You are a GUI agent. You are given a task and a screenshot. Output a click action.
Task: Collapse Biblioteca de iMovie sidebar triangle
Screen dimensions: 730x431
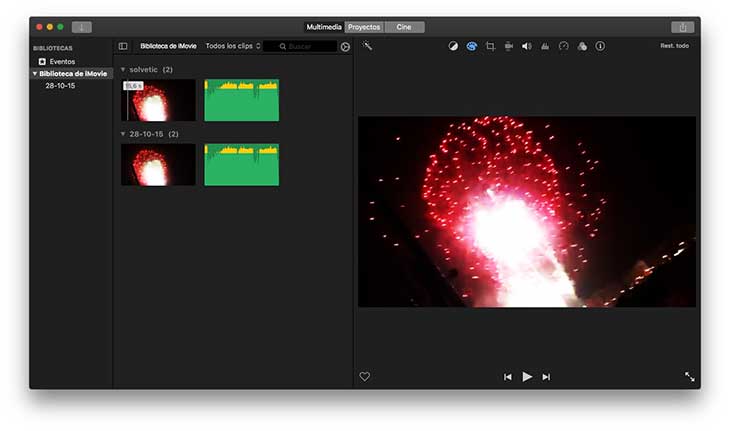click(34, 74)
